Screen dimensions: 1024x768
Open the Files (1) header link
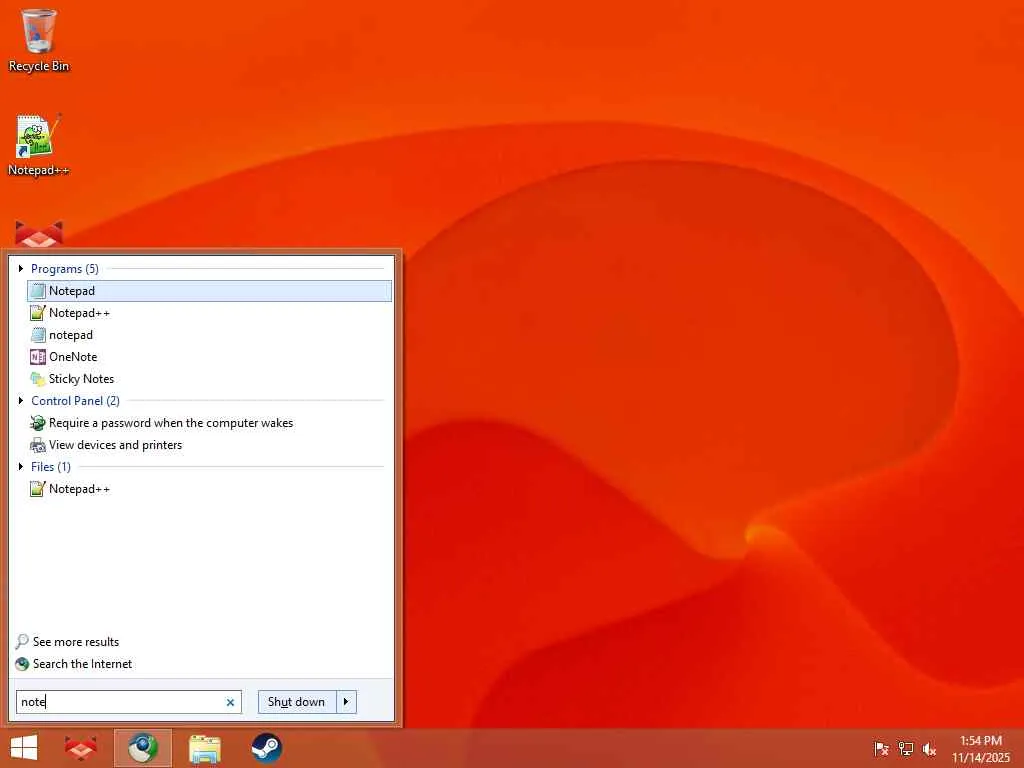tap(51, 466)
